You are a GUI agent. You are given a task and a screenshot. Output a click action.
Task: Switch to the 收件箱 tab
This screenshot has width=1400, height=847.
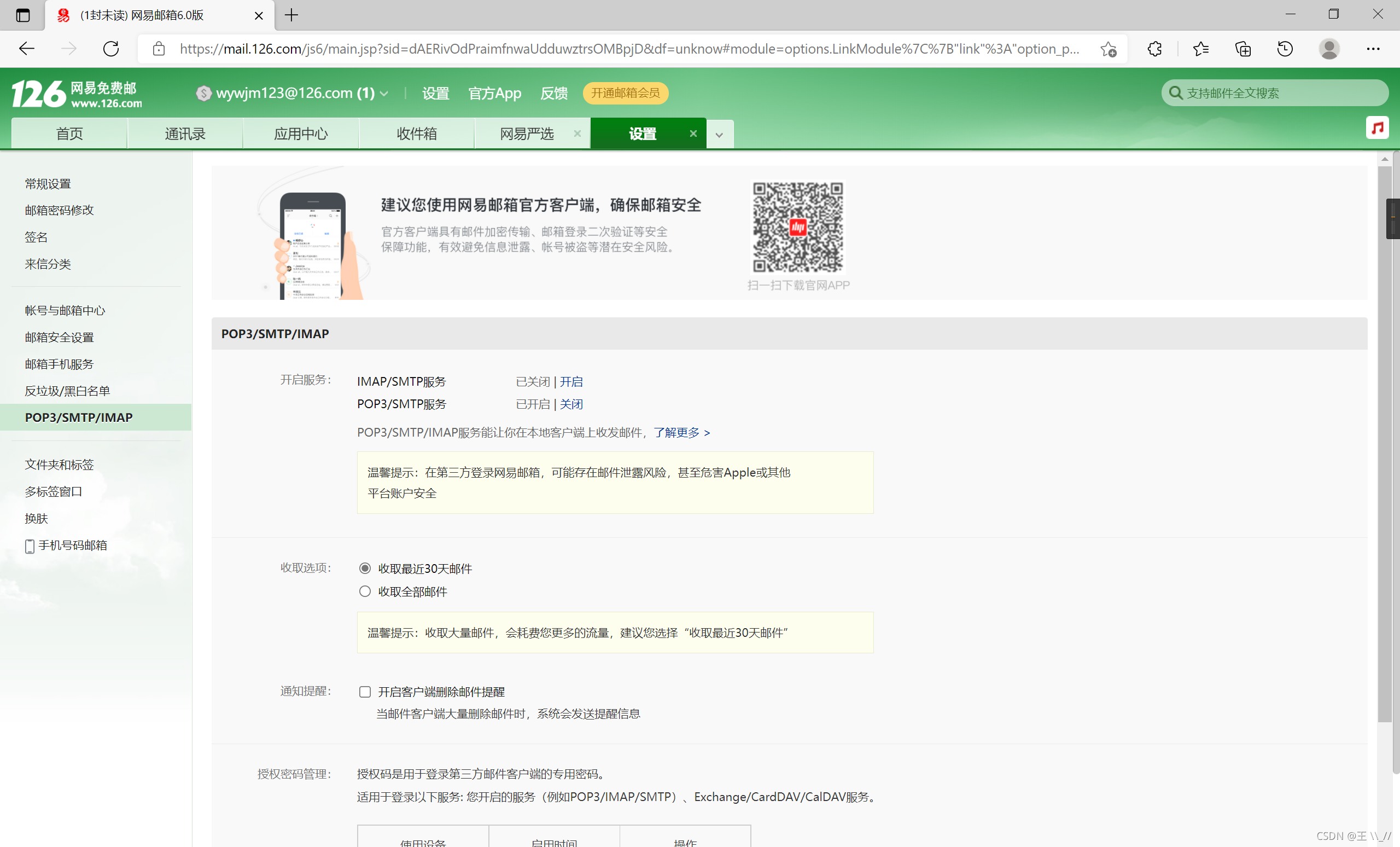pyautogui.click(x=417, y=133)
